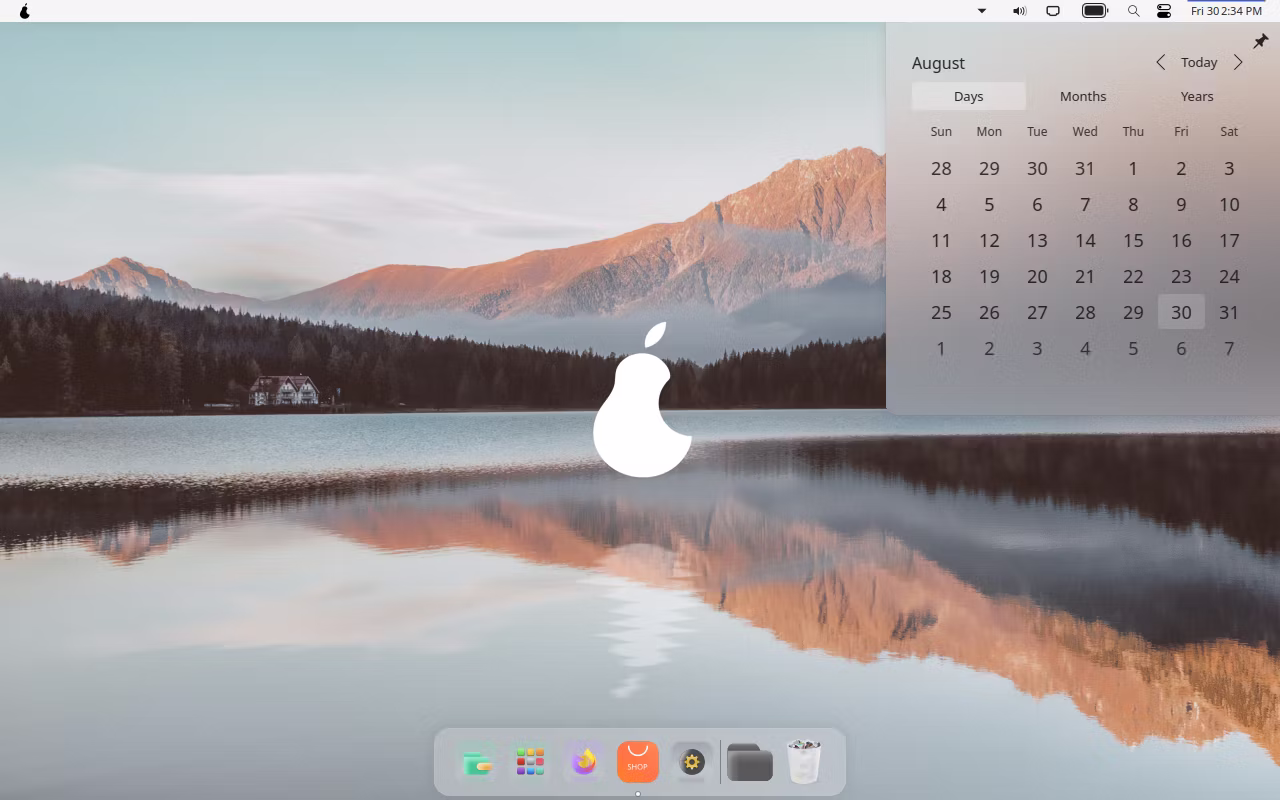1280x800 pixels.
Task: Expand the hidden tray icons arrow
Action: click(x=982, y=11)
